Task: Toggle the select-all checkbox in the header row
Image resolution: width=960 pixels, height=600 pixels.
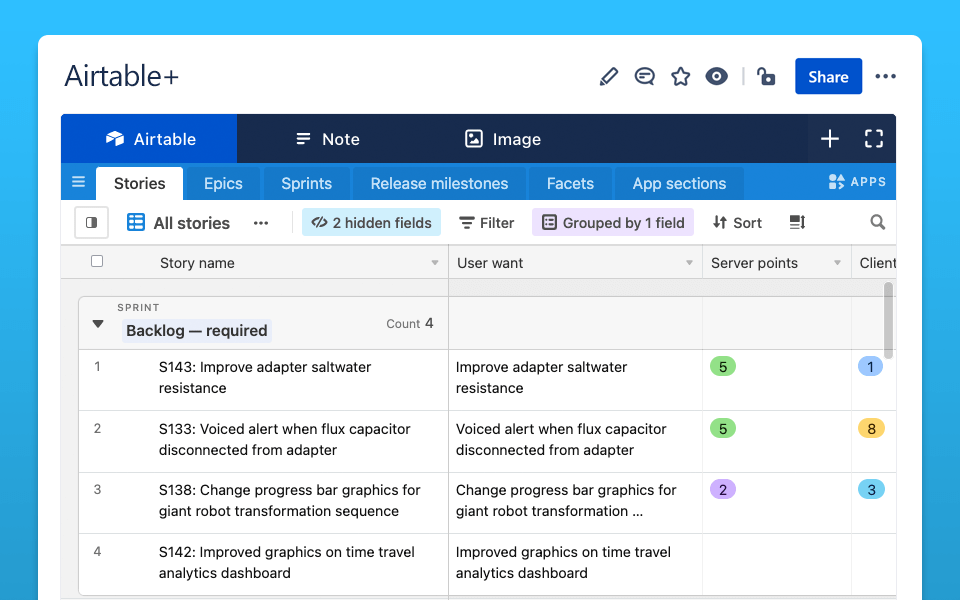Action: 97,260
